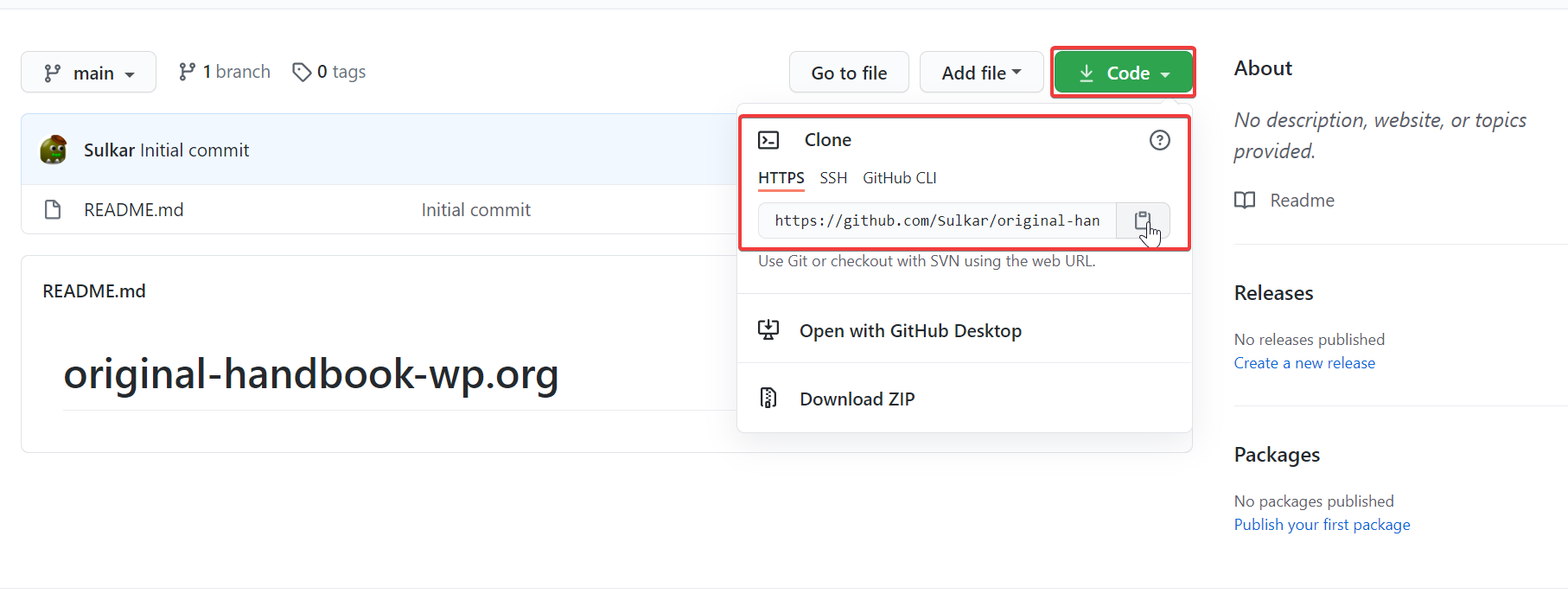
Task: Click the Packages heading
Action: [1277, 455]
